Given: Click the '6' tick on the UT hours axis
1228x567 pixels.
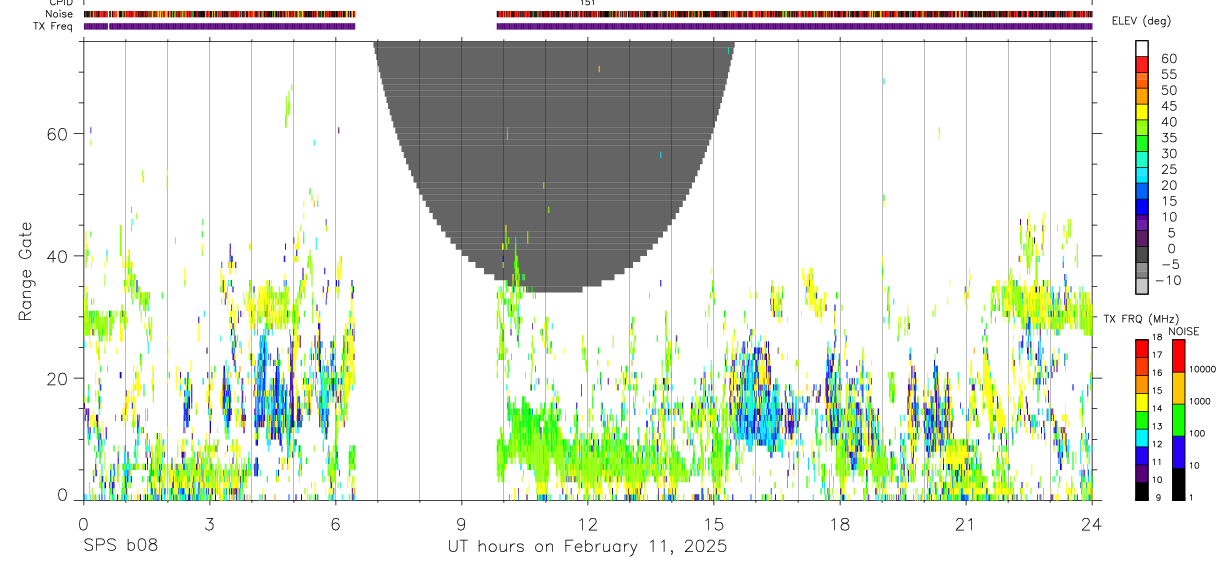Looking at the screenshot, I should (335, 525).
